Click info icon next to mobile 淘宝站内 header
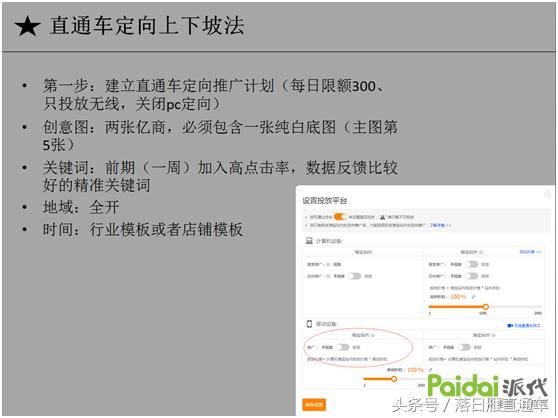 (373, 335)
